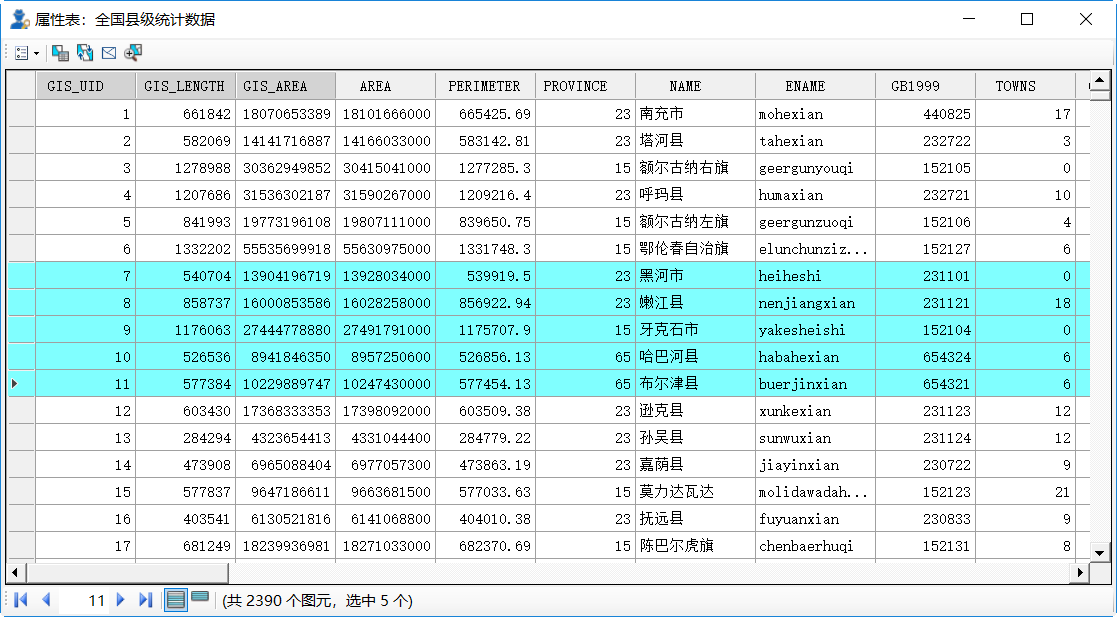Click the NAME cell 牙克石市
Screen dimensions: 1117x617
pos(695,330)
